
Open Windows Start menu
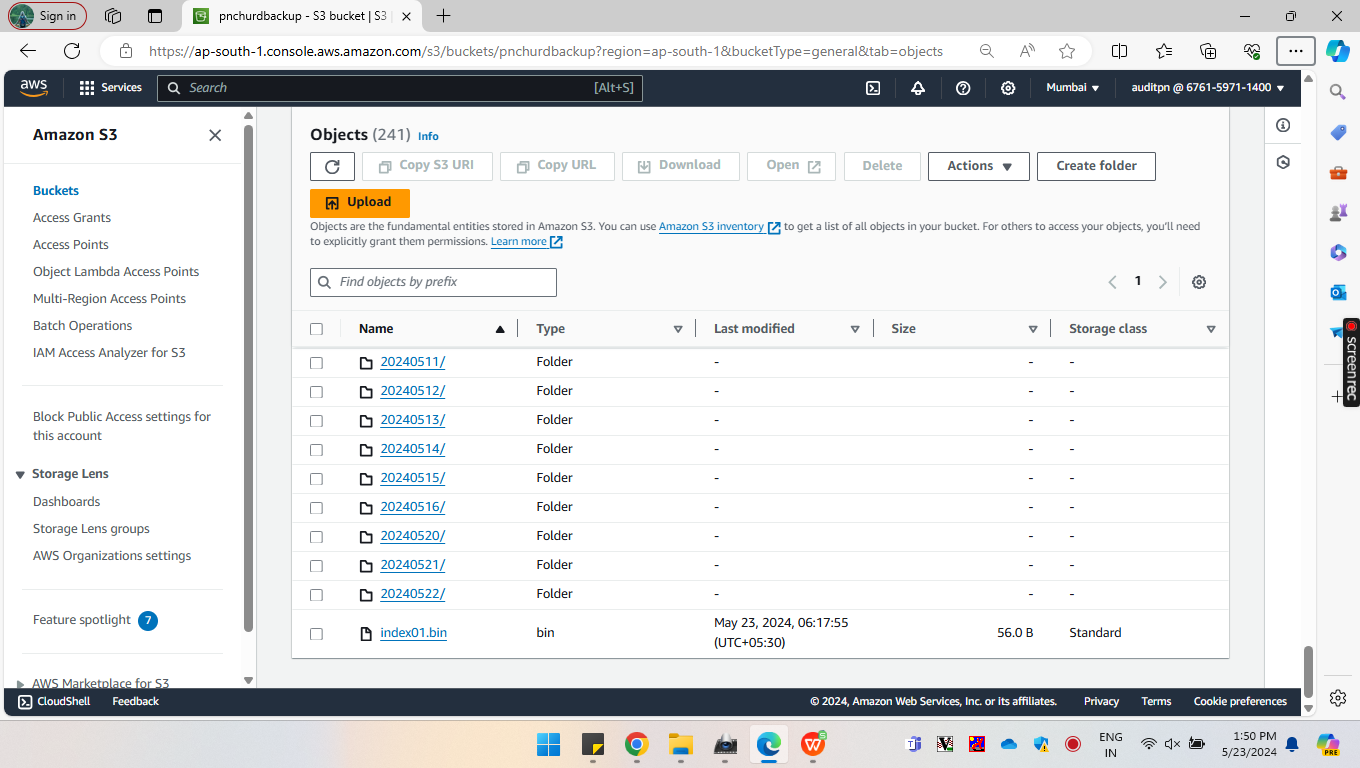[548, 744]
